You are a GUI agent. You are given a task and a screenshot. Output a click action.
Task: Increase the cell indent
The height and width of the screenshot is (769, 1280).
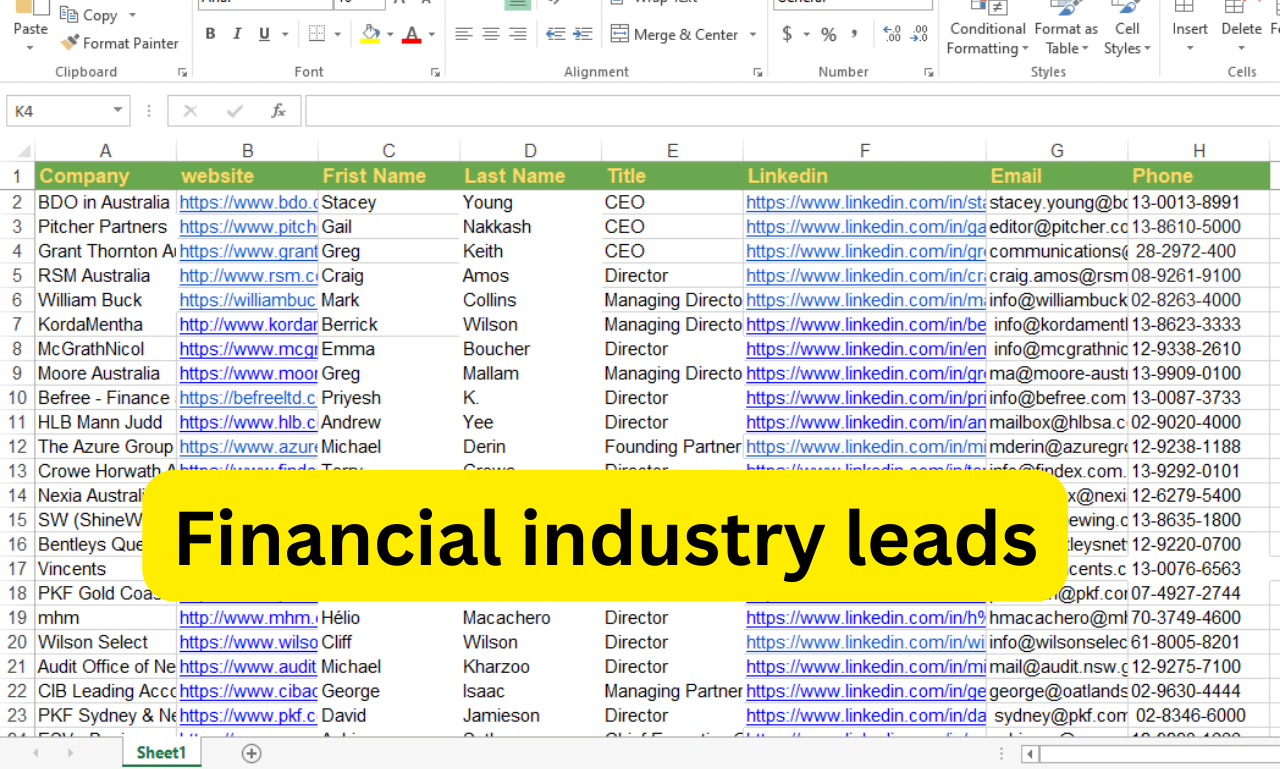click(x=583, y=34)
